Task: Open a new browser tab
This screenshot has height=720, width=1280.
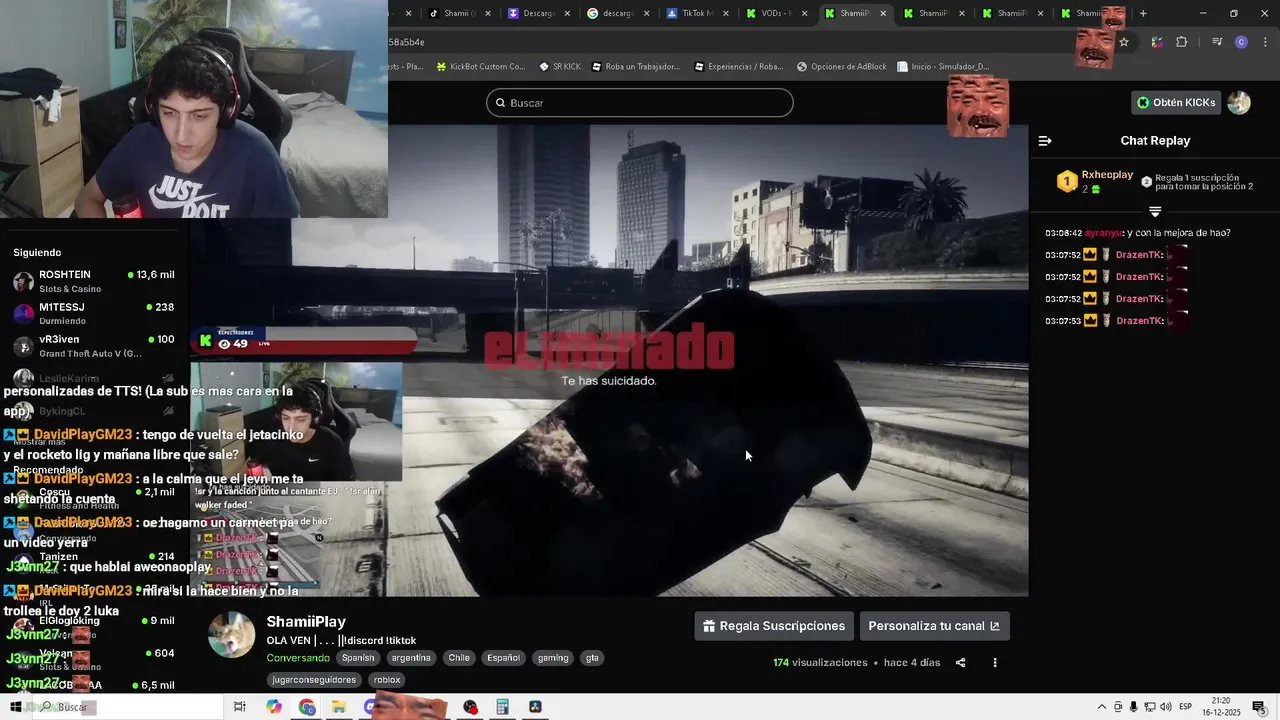Action: pos(1143,13)
